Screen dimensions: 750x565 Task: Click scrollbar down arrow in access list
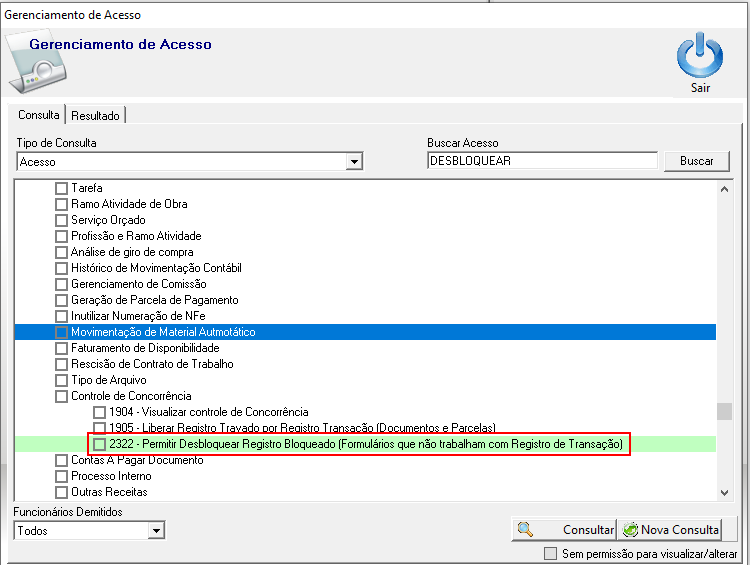725,491
